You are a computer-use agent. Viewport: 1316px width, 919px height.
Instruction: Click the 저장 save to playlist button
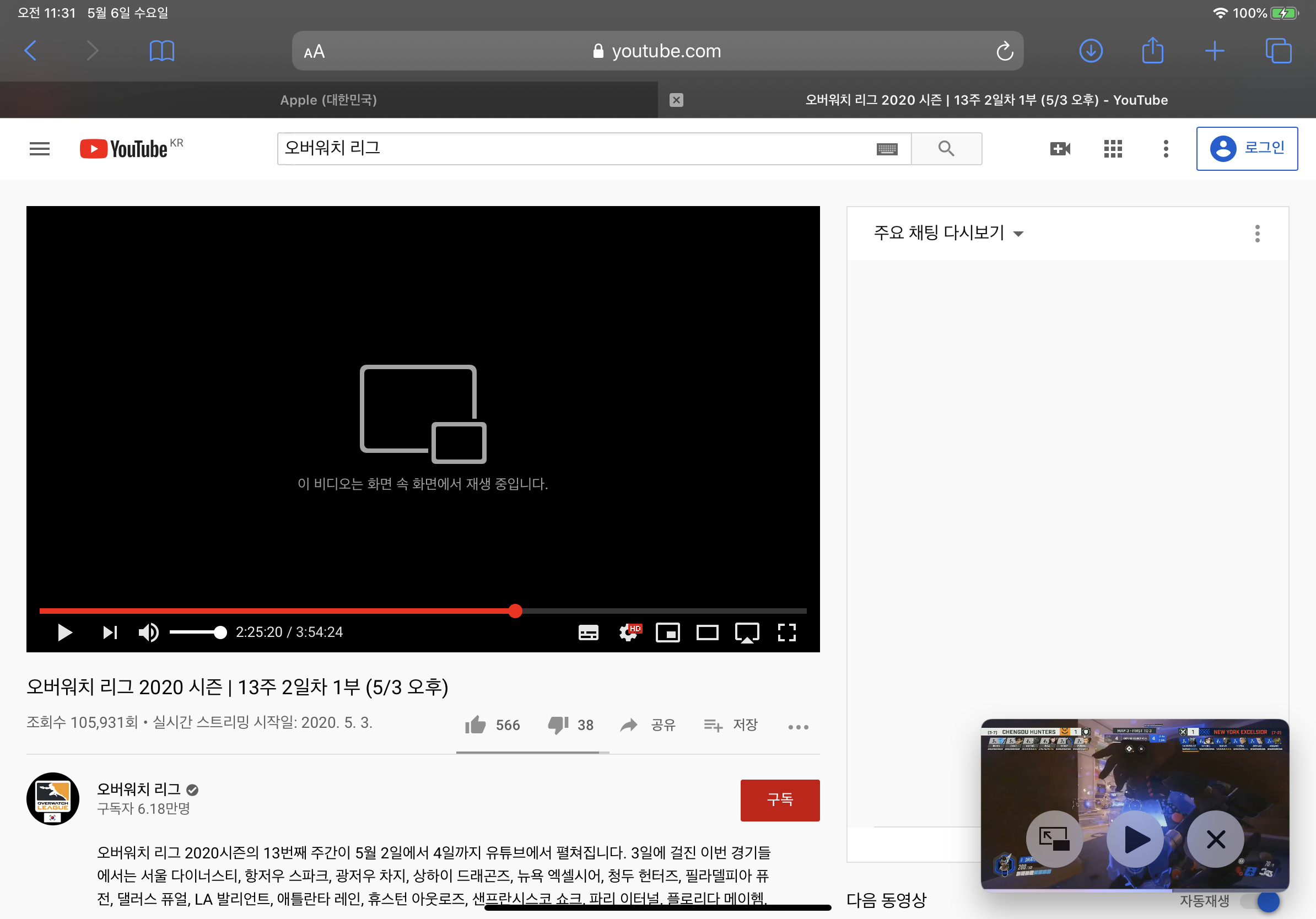click(731, 726)
